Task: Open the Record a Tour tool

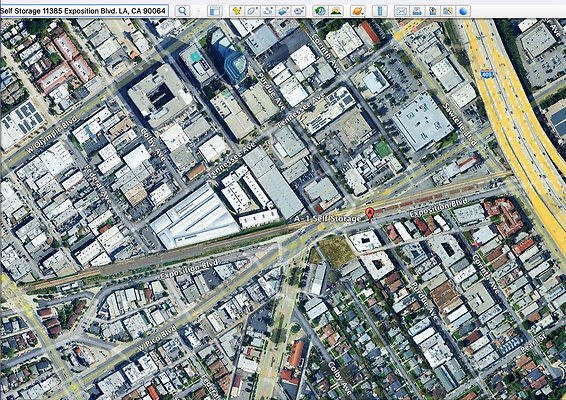Action: pyautogui.click(x=299, y=11)
